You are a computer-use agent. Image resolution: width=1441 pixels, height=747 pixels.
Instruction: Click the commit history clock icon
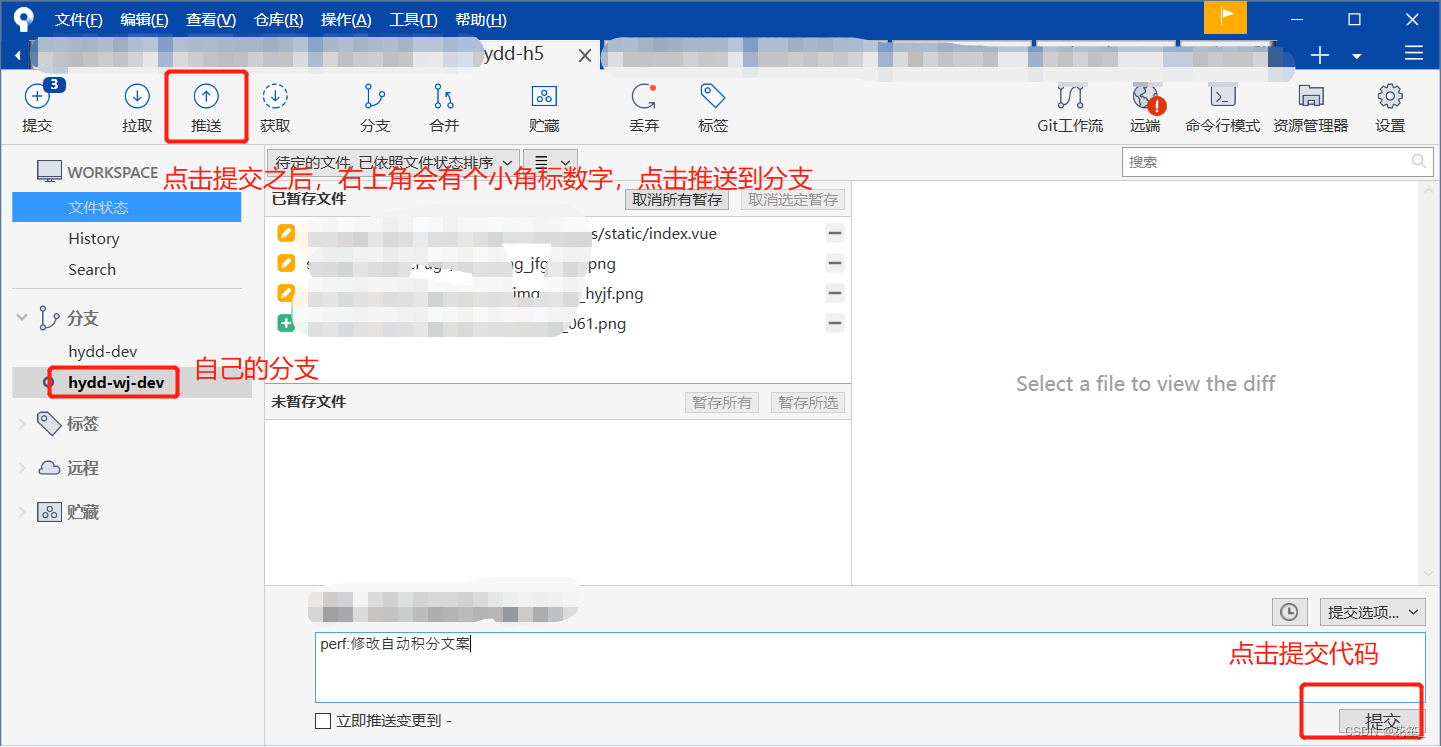pyautogui.click(x=1289, y=612)
